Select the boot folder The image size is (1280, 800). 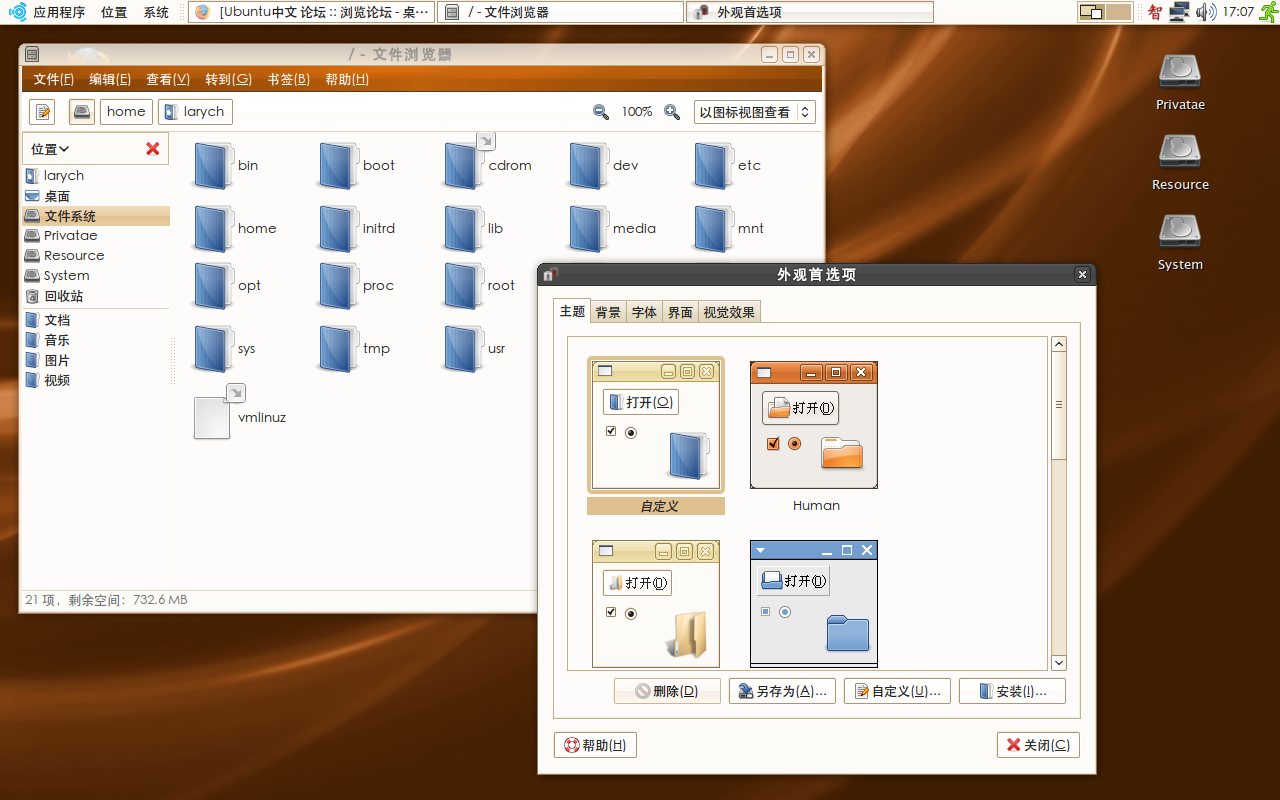337,166
